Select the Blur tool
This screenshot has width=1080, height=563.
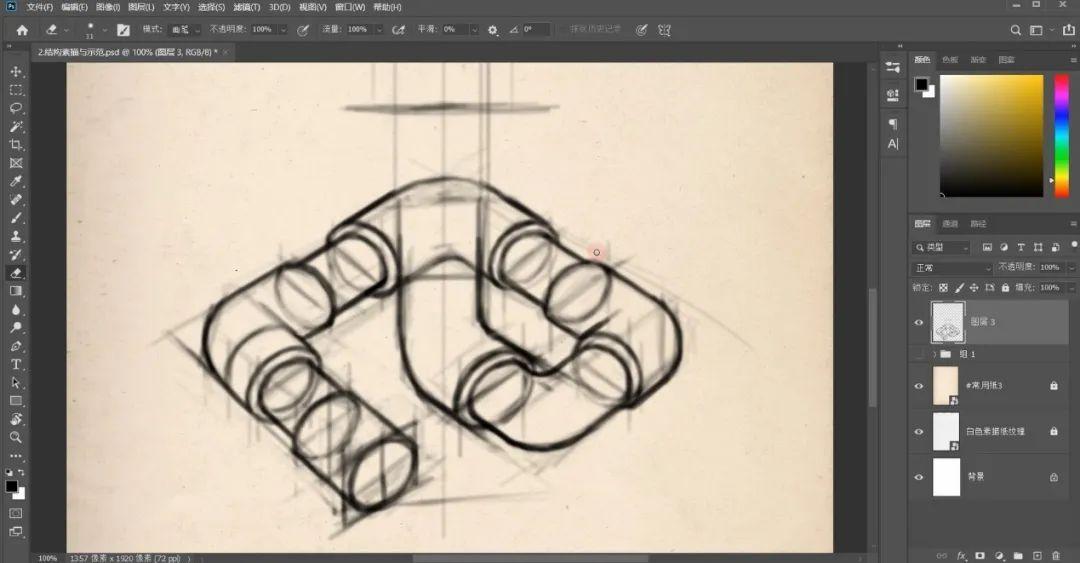[x=16, y=309]
